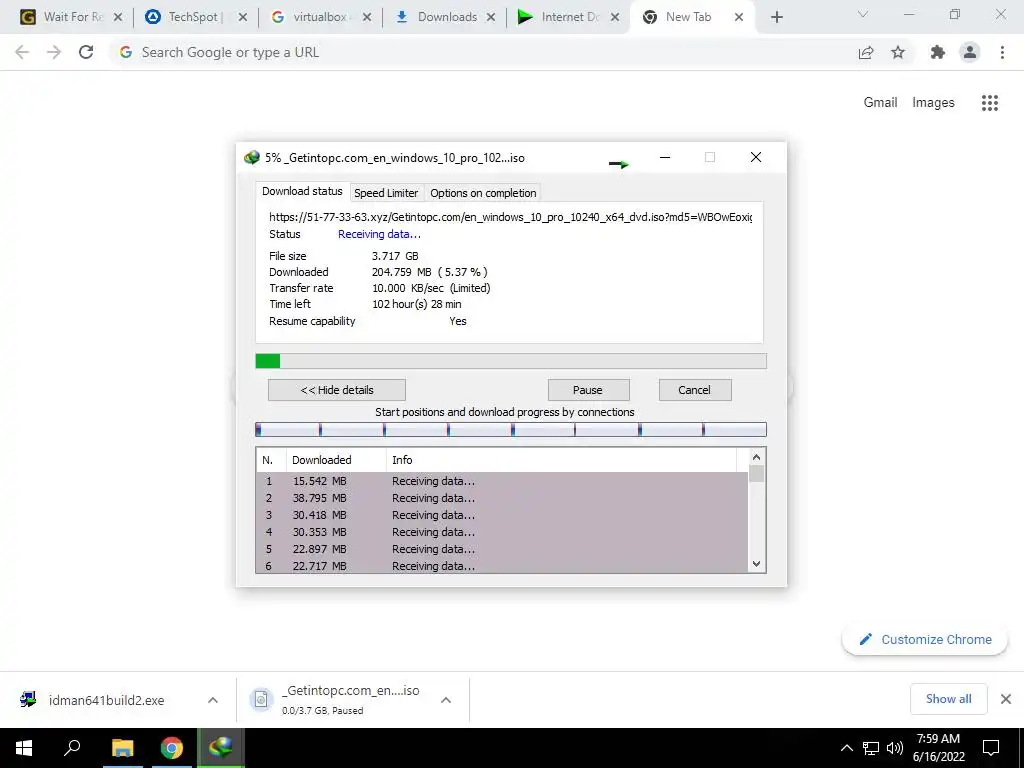The width and height of the screenshot is (1024, 768).
Task: Click Internet Download Manager taskbar icon
Action: tap(221, 748)
